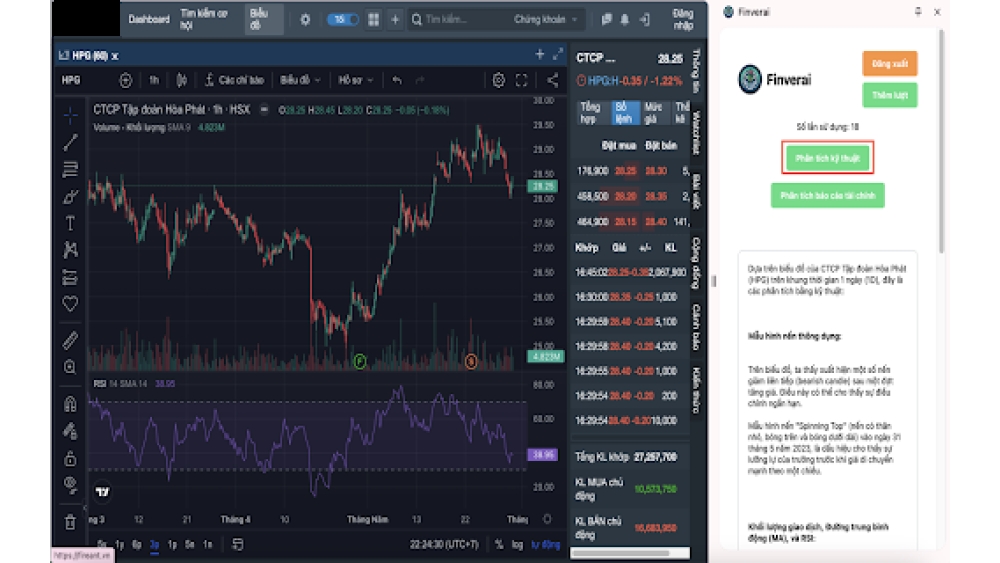Switch to the Sổ lệnh tab
This screenshot has width=1000, height=563.
623,113
